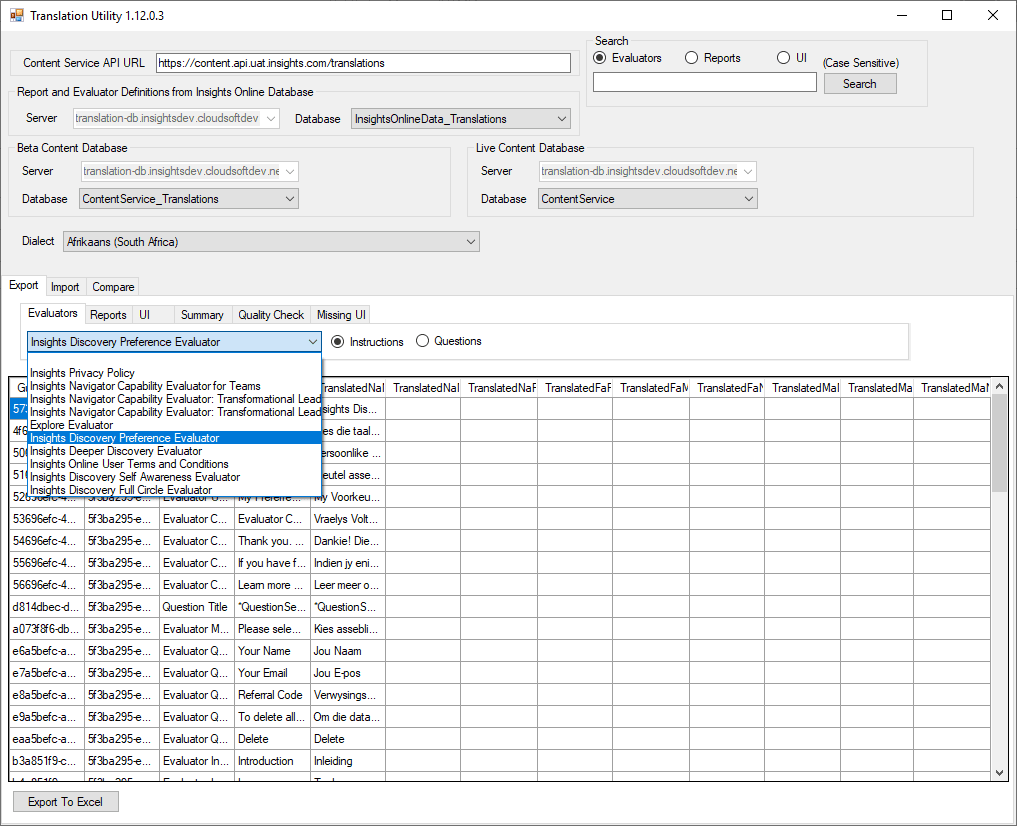Image resolution: width=1017 pixels, height=826 pixels.
Task: Select the UI search radio button
Action: pyautogui.click(x=784, y=58)
